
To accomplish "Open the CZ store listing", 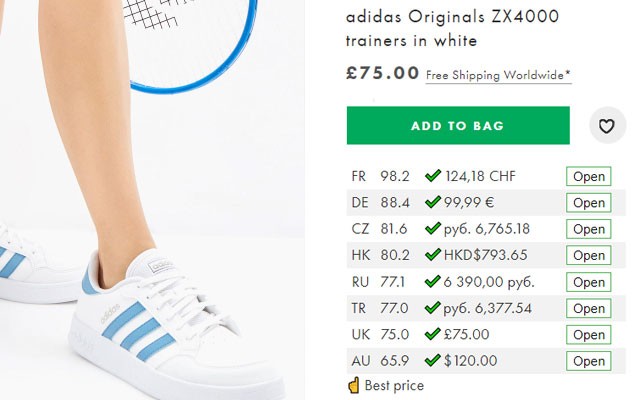I will point(589,229).
